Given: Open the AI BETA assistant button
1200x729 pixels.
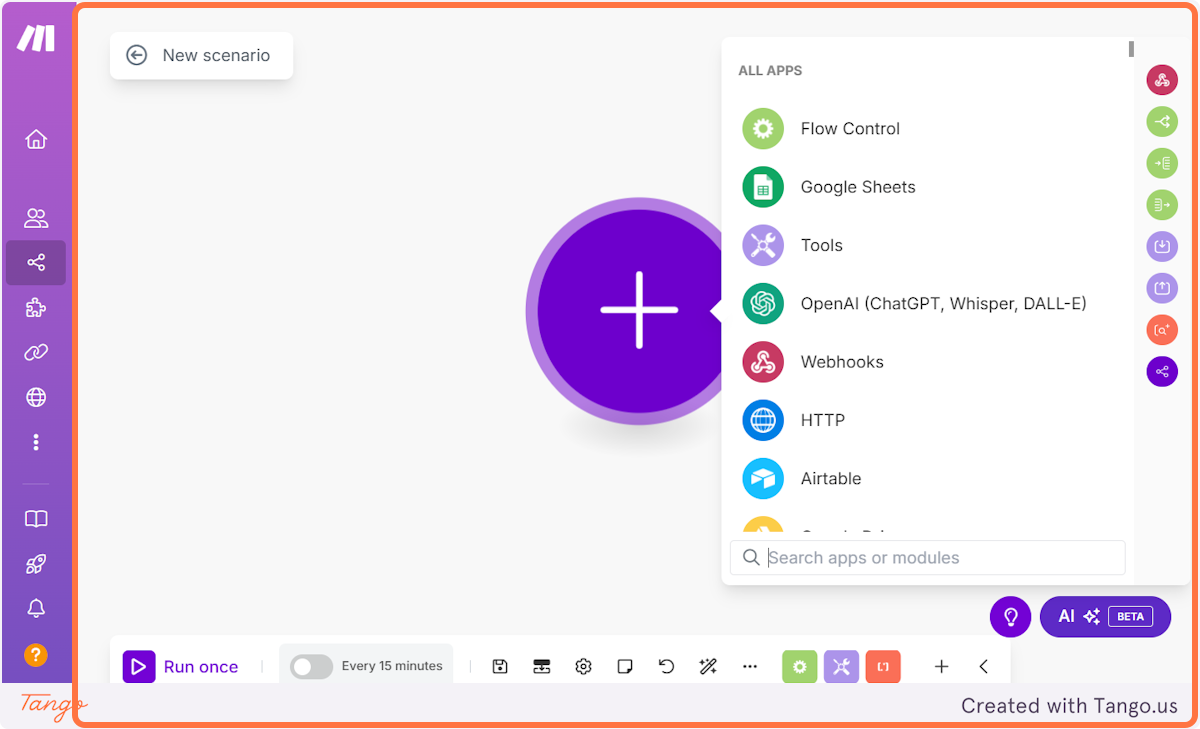Looking at the screenshot, I should point(1105,616).
